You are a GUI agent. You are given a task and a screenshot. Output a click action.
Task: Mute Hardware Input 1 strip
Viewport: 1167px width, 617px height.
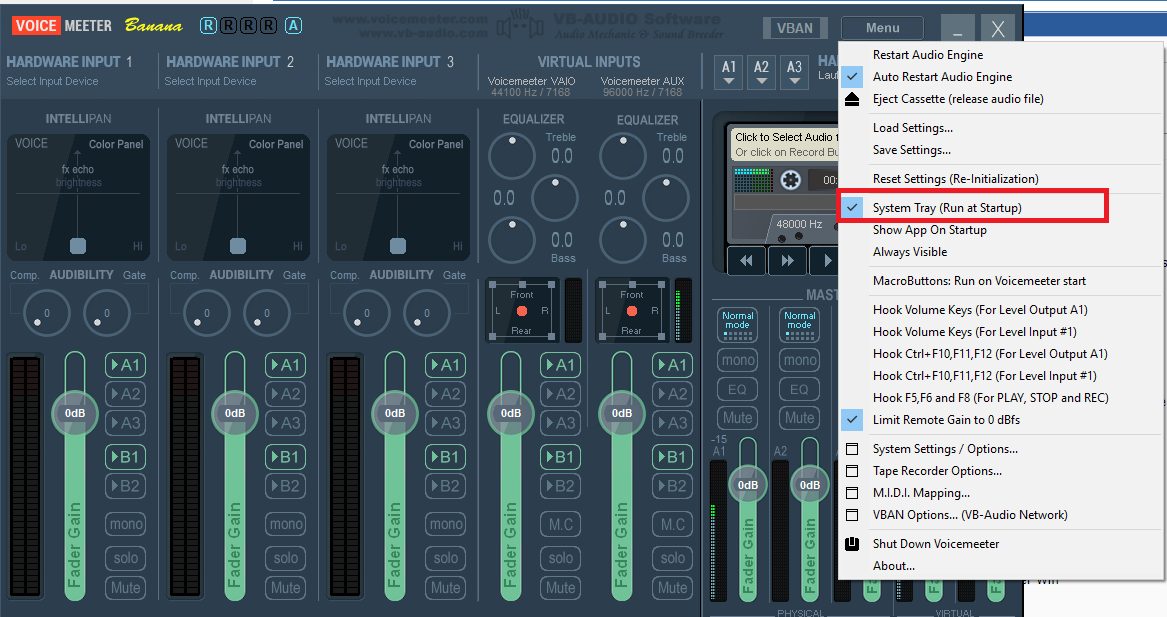click(x=125, y=588)
